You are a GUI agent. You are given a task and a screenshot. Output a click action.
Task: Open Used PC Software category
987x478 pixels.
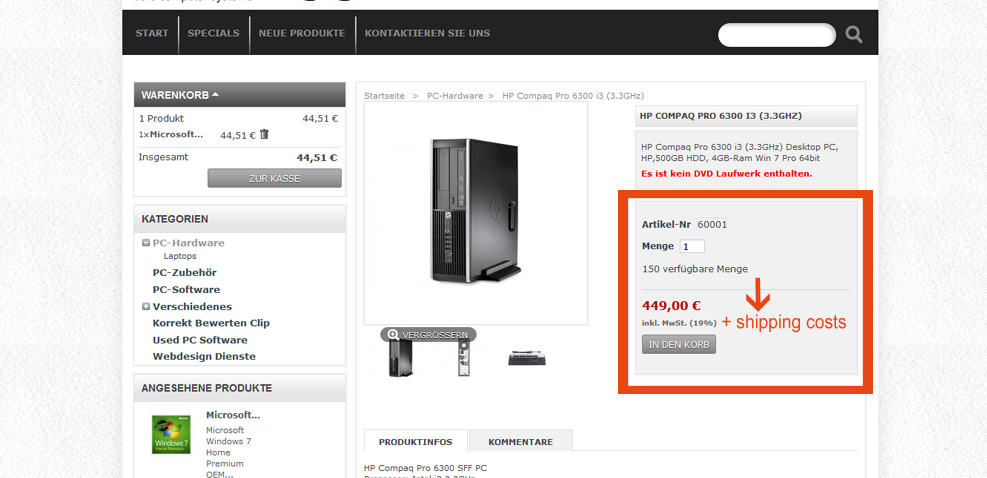200,340
